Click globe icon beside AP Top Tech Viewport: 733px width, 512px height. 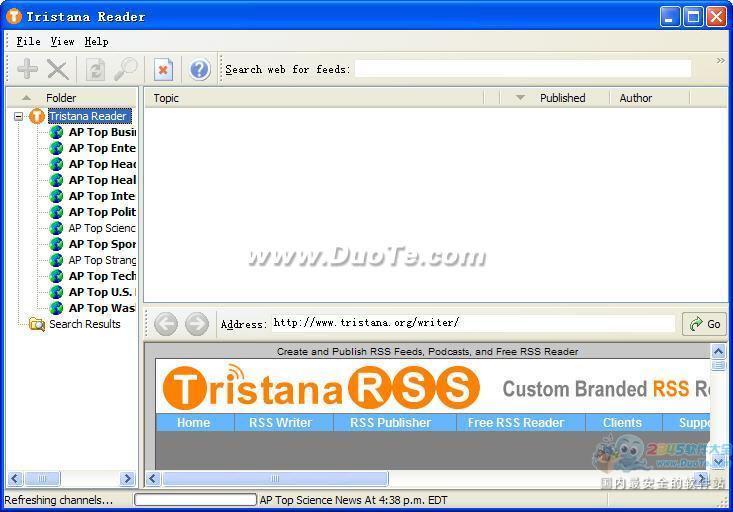pos(56,276)
